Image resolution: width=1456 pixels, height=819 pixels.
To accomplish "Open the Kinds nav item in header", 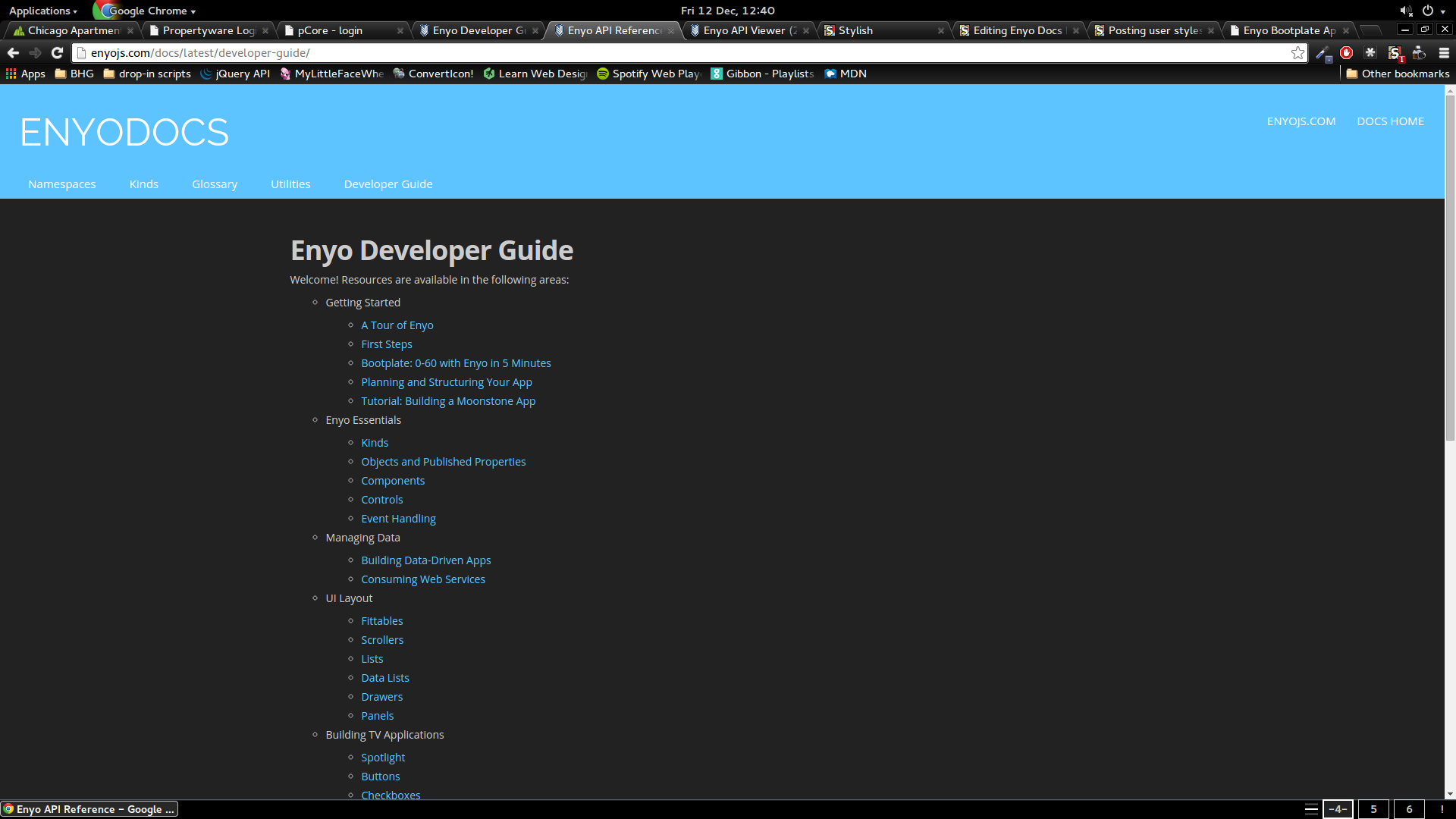I will (x=144, y=184).
